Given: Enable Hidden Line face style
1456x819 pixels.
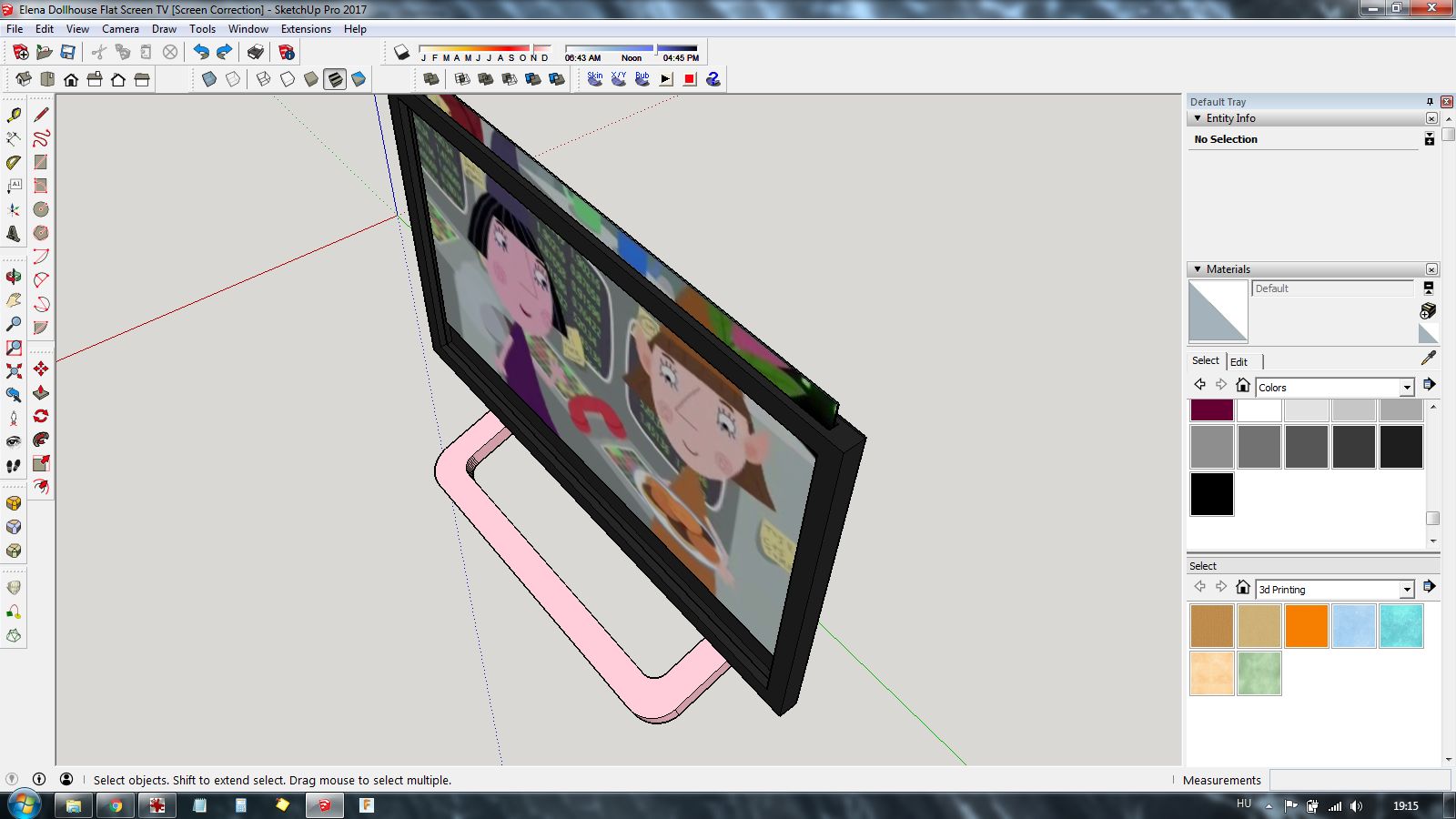Looking at the screenshot, I should tap(288, 79).
